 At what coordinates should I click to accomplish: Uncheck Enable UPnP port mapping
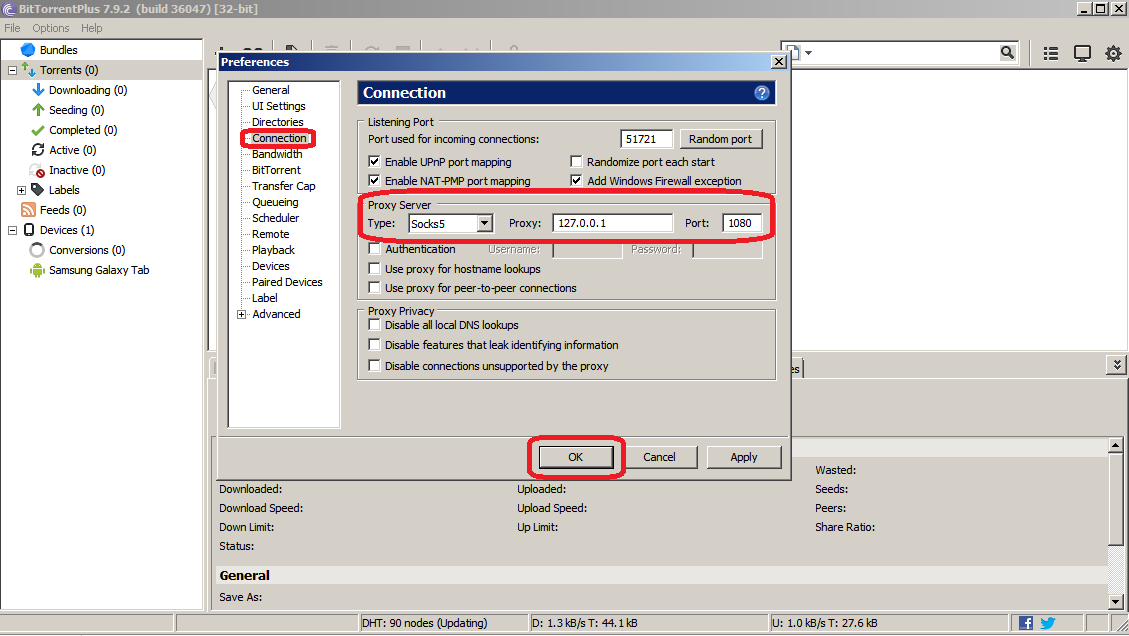[374, 161]
